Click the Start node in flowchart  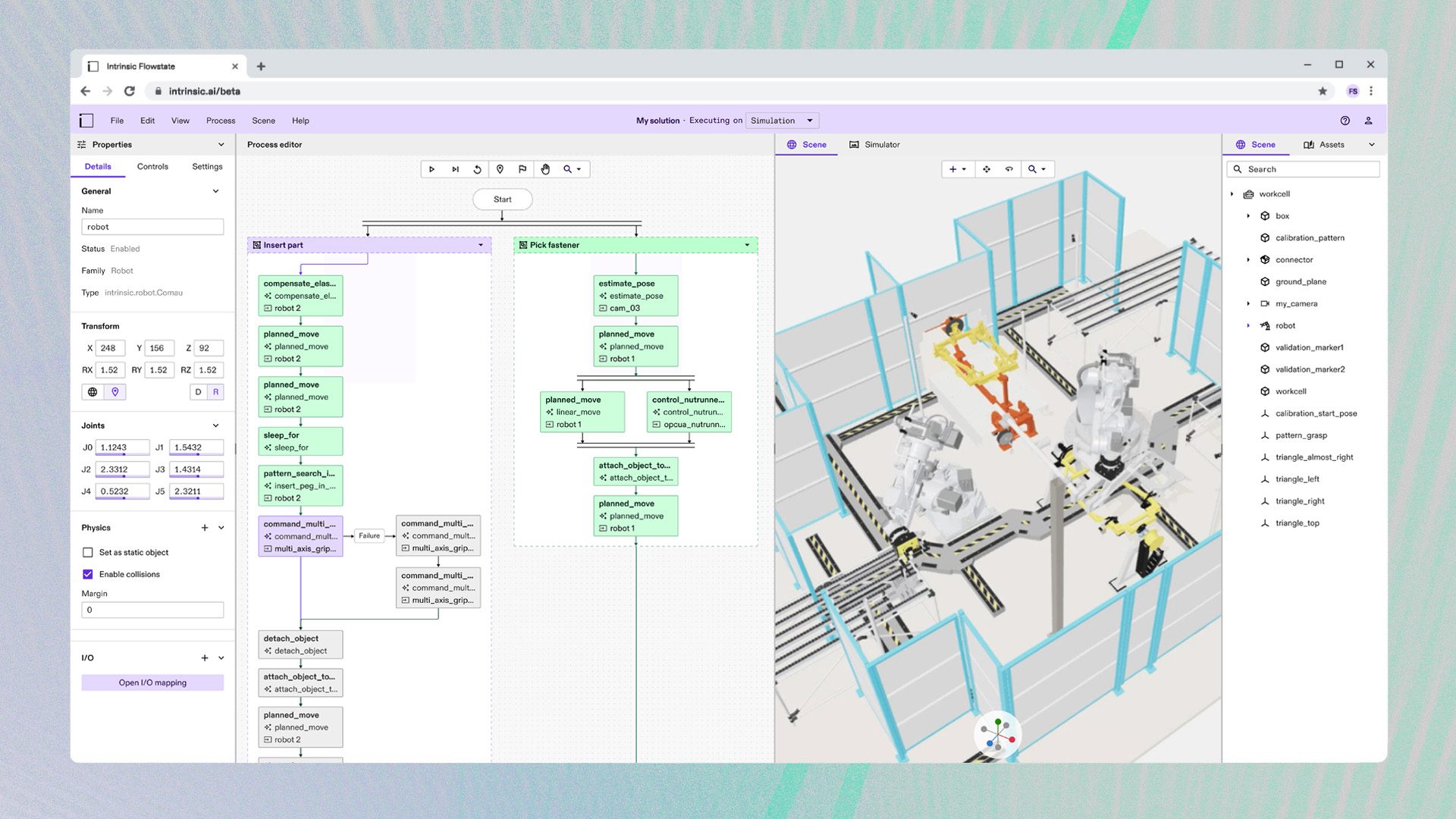pyautogui.click(x=502, y=199)
